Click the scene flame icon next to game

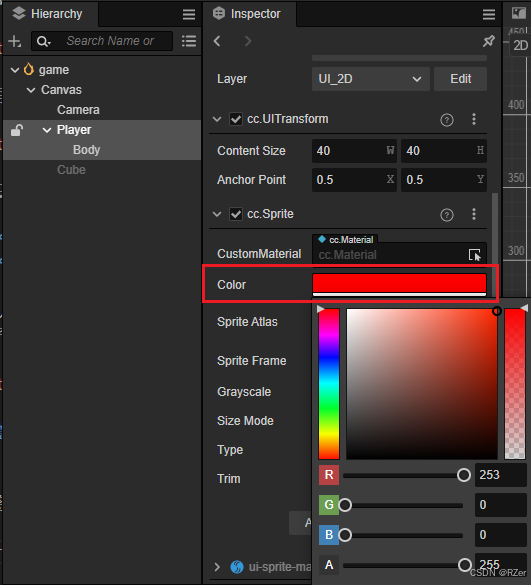click(29, 69)
